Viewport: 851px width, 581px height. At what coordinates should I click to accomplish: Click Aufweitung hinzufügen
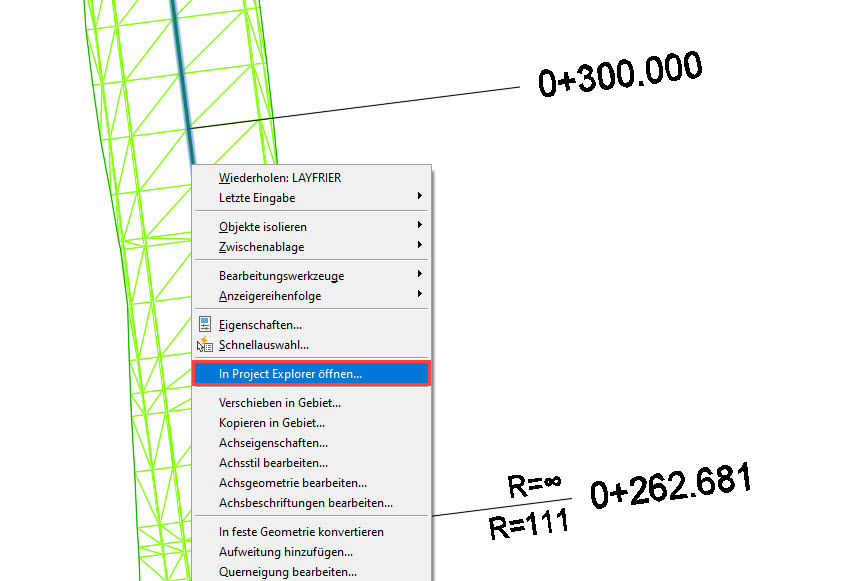coord(285,552)
